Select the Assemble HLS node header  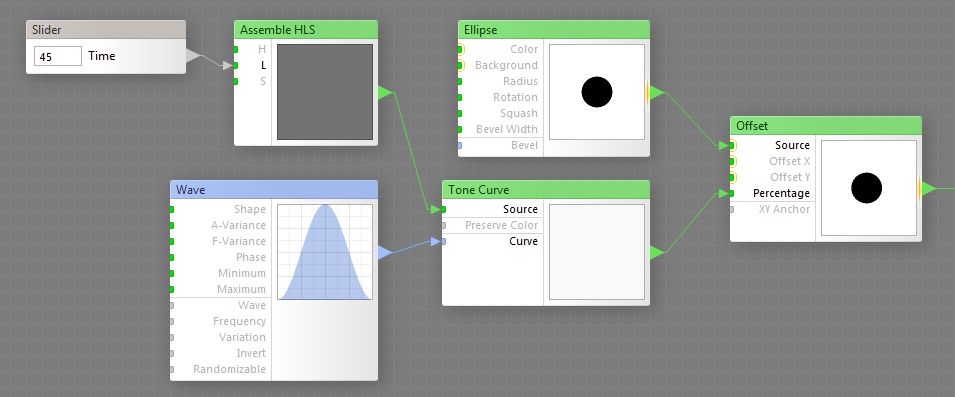point(306,29)
